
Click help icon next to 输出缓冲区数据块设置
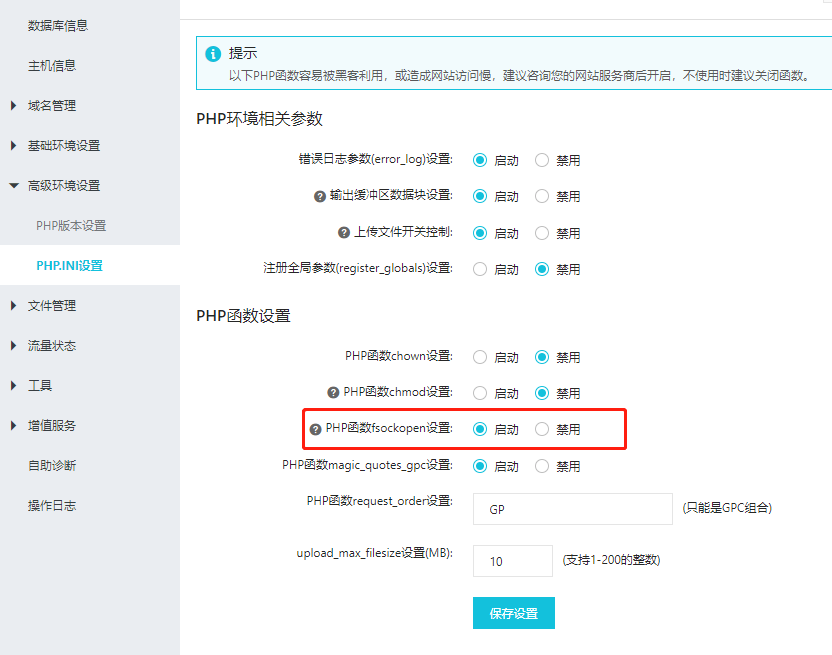click(x=319, y=196)
